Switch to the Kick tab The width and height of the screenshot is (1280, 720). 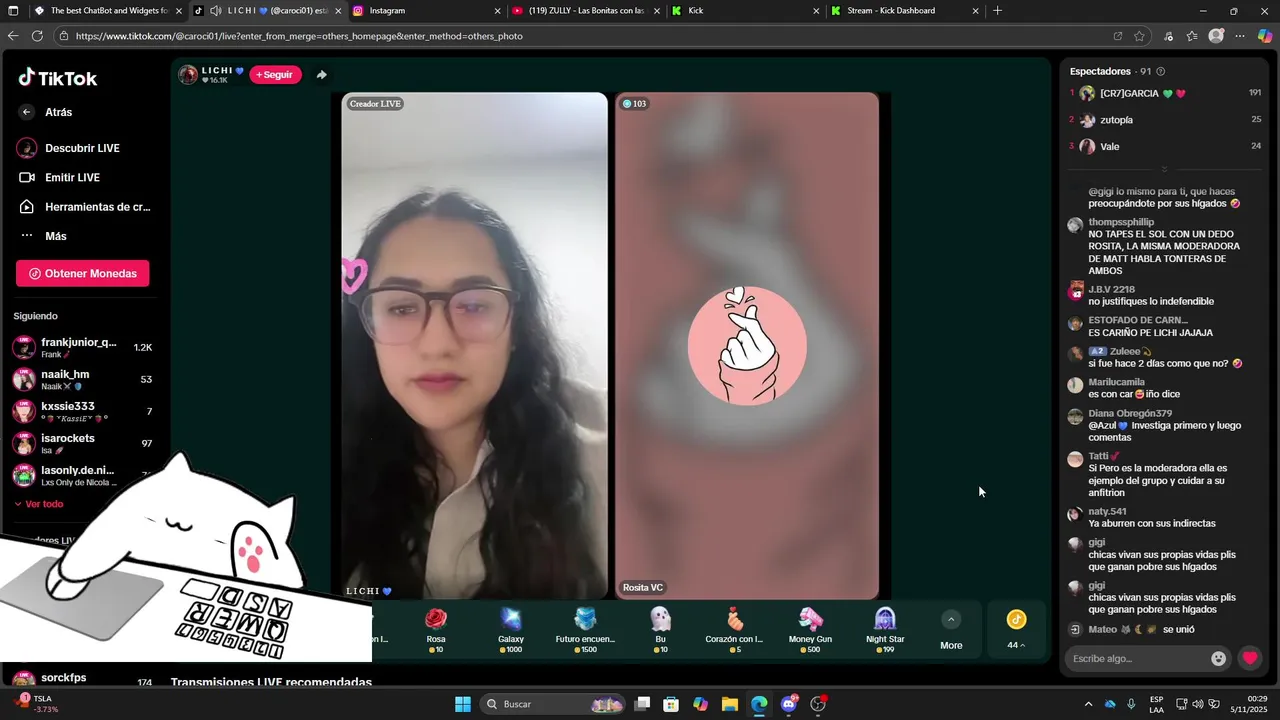pyautogui.click(x=745, y=11)
